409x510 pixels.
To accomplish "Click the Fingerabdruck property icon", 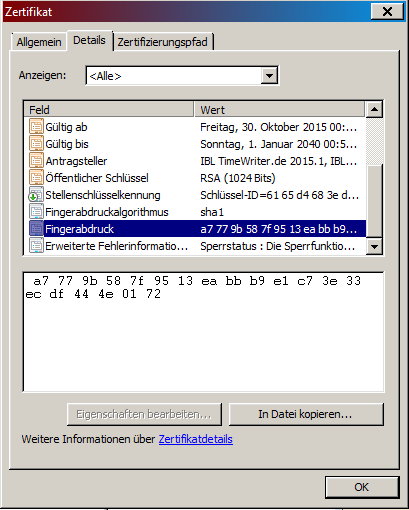I will 36,229.
